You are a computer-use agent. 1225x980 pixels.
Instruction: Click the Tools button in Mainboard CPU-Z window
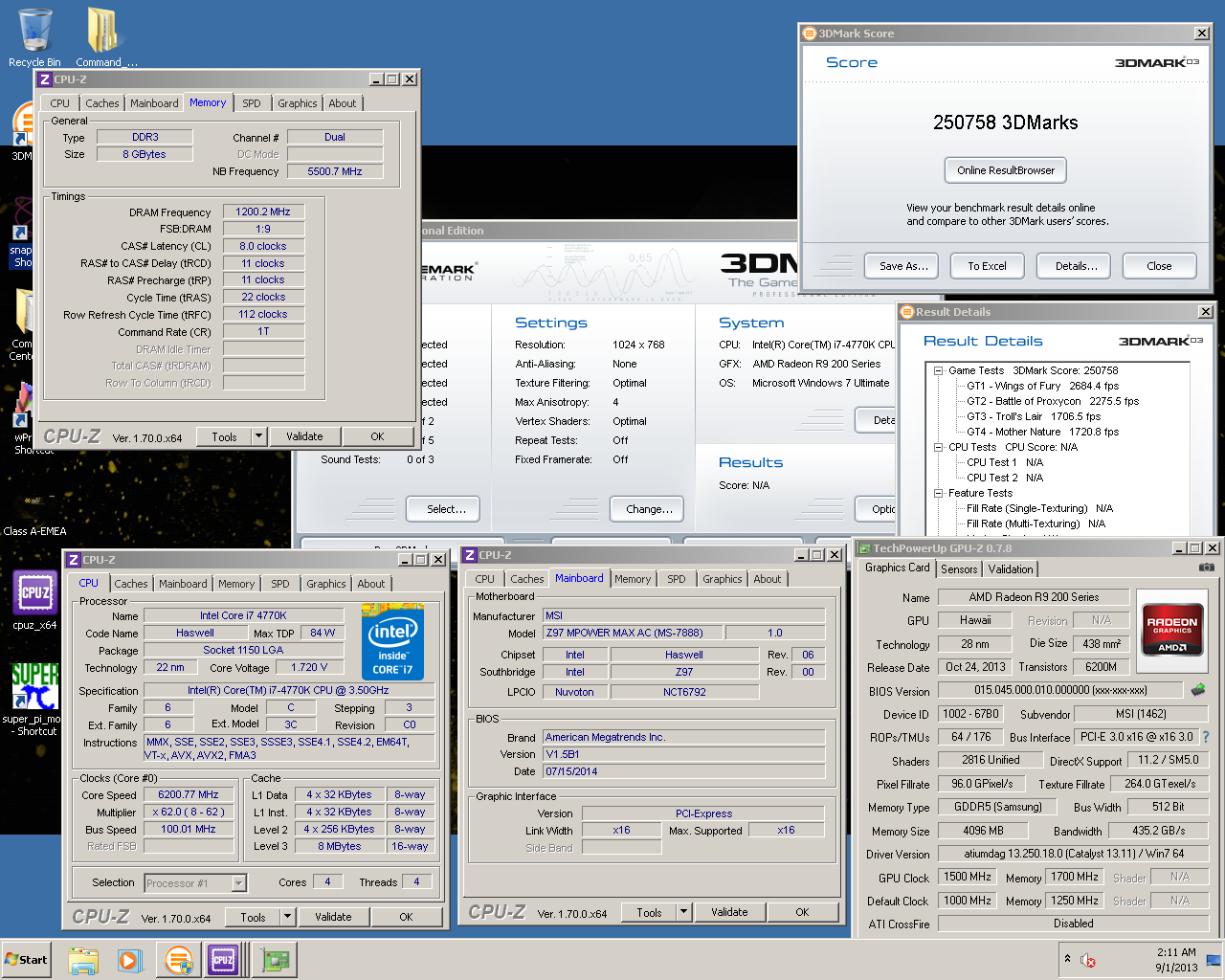(x=649, y=912)
